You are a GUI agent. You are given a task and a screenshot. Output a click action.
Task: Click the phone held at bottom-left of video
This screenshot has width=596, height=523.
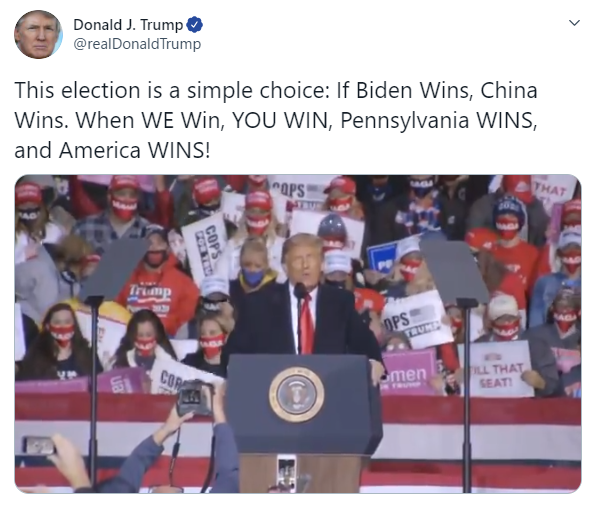38,445
